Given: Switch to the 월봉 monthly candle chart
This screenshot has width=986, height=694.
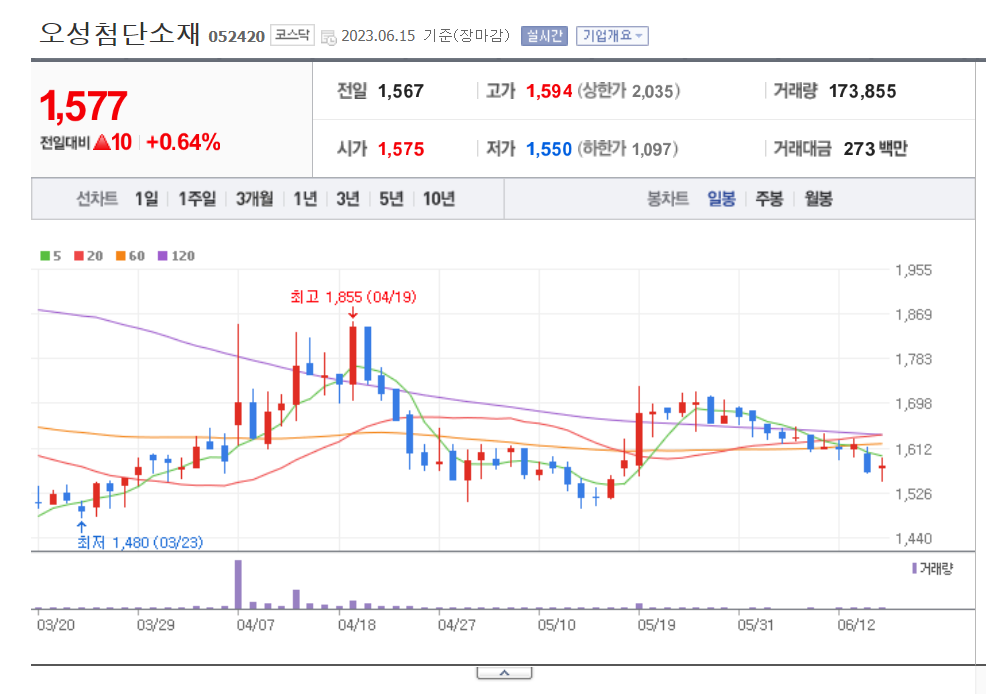Looking at the screenshot, I should coord(819,199).
